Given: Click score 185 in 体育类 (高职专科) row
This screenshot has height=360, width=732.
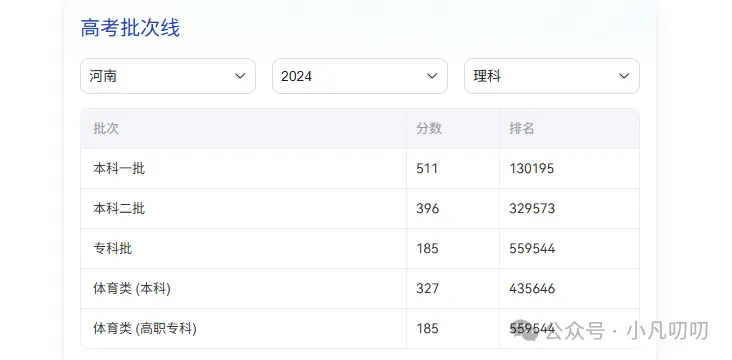Looking at the screenshot, I should [428, 329].
